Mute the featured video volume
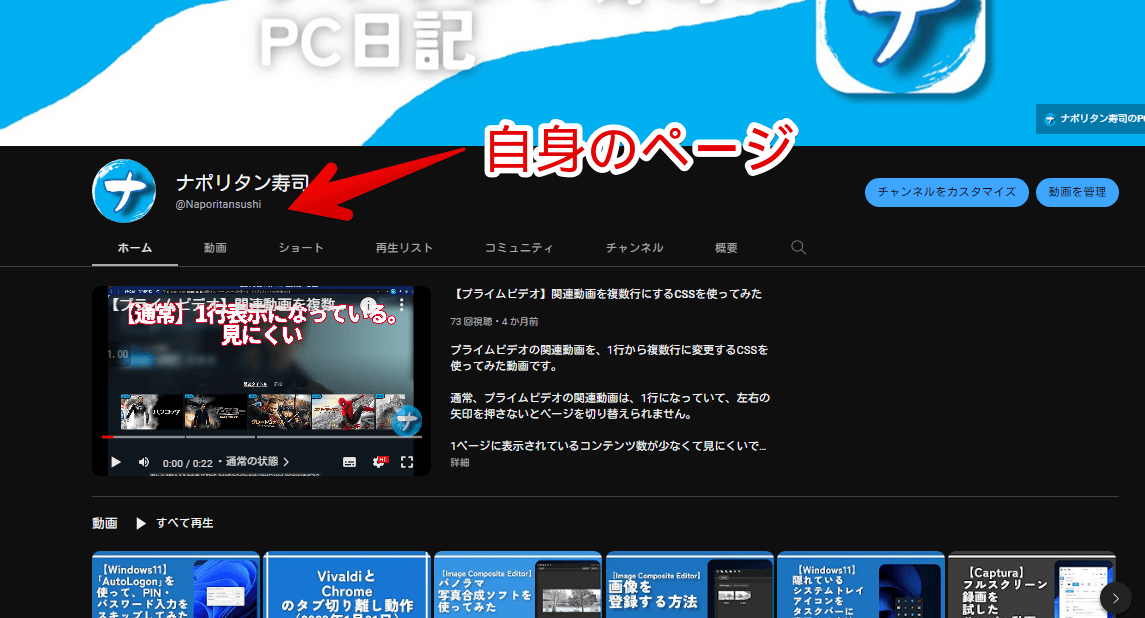The height and width of the screenshot is (618, 1145). (x=144, y=462)
